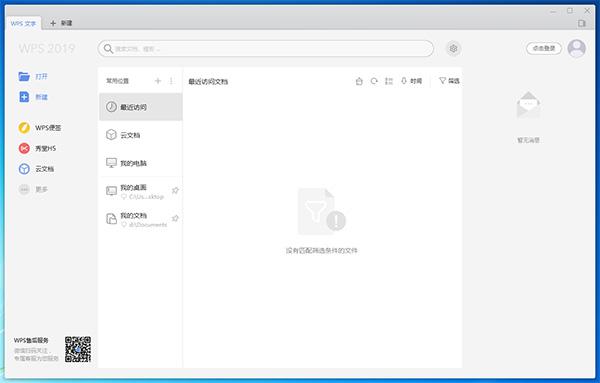The image size is (600, 383).
Task: Sort documents by 时间
Action: coord(411,81)
